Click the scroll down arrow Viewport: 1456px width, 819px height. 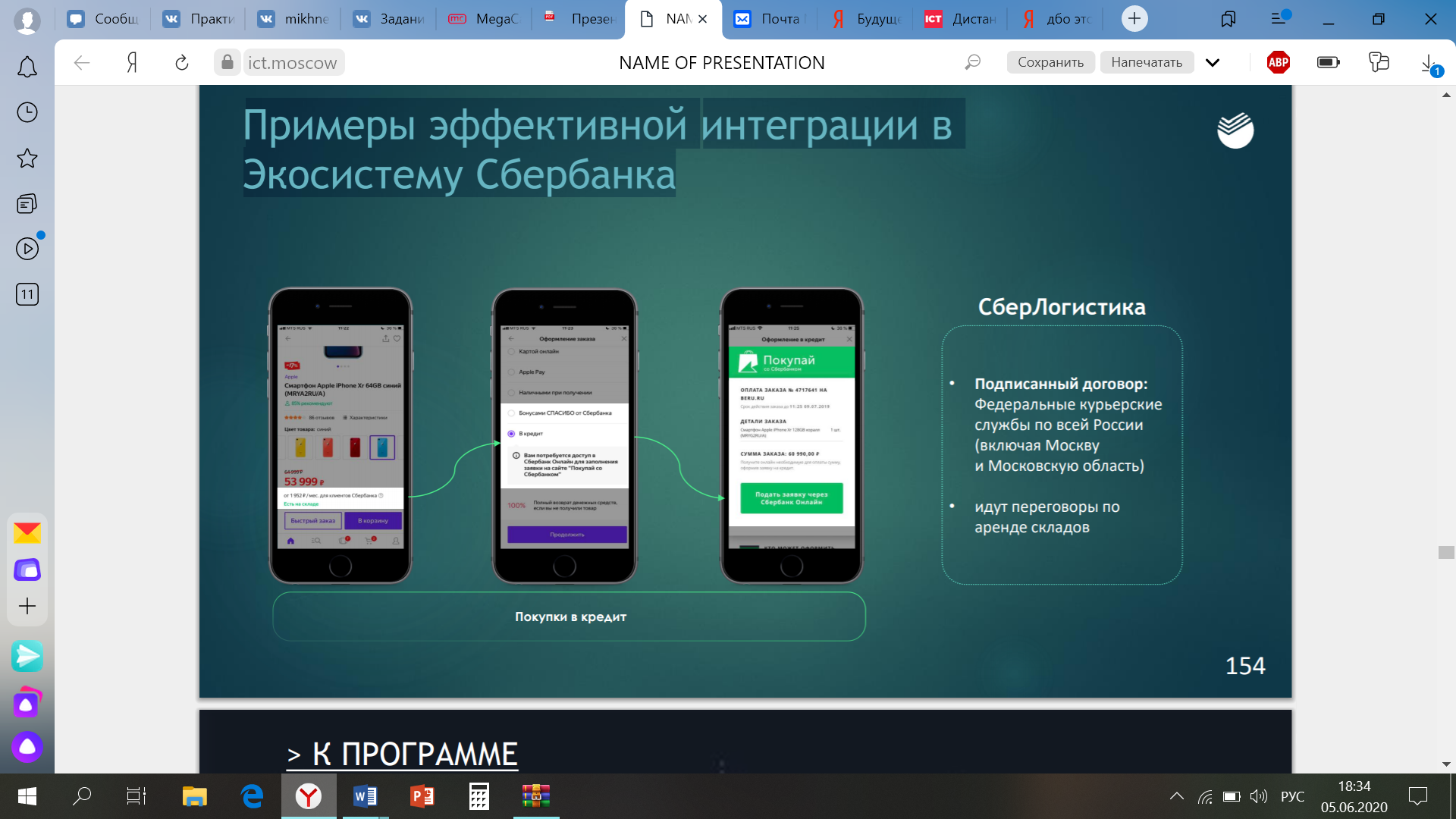click(x=1446, y=764)
